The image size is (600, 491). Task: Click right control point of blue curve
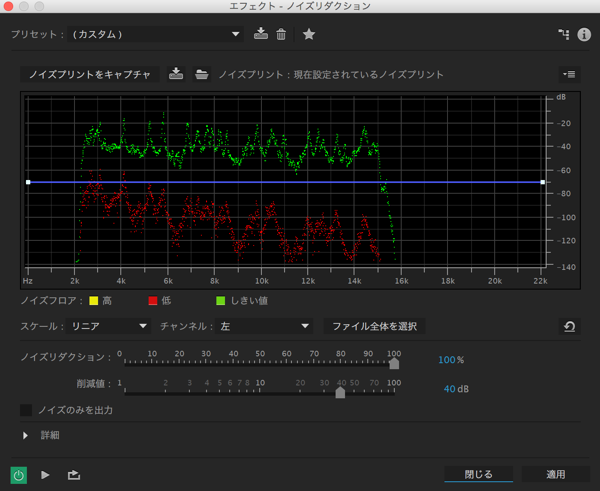point(543,182)
